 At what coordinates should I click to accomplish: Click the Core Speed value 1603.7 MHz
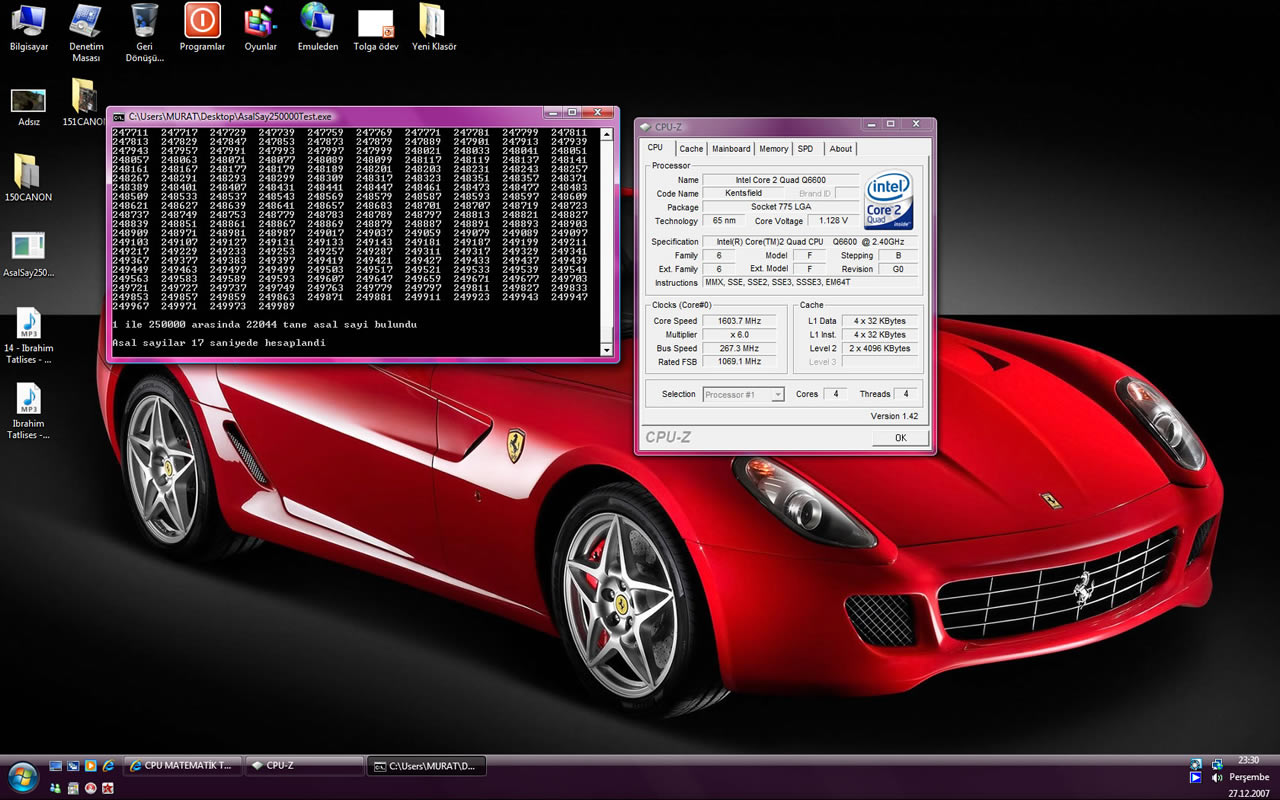click(x=740, y=321)
